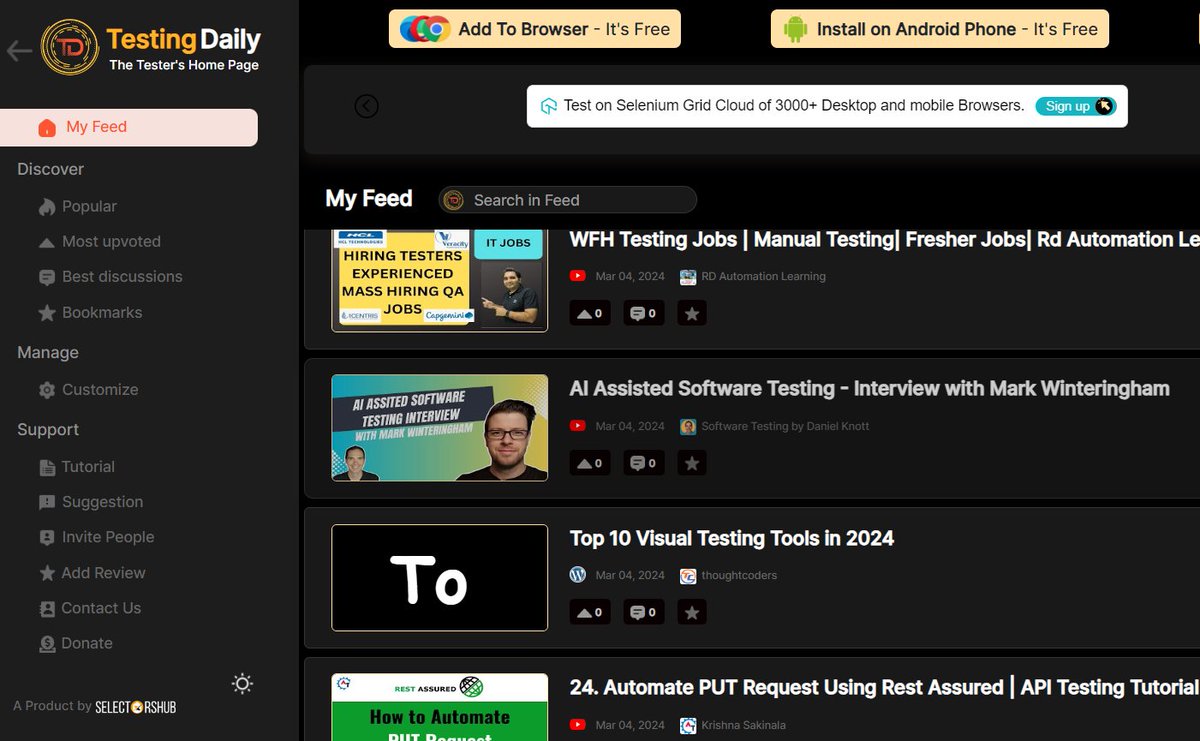The height and width of the screenshot is (741, 1200).
Task: Star the Rest Assured API Testing tutorial
Action: click(691, 738)
